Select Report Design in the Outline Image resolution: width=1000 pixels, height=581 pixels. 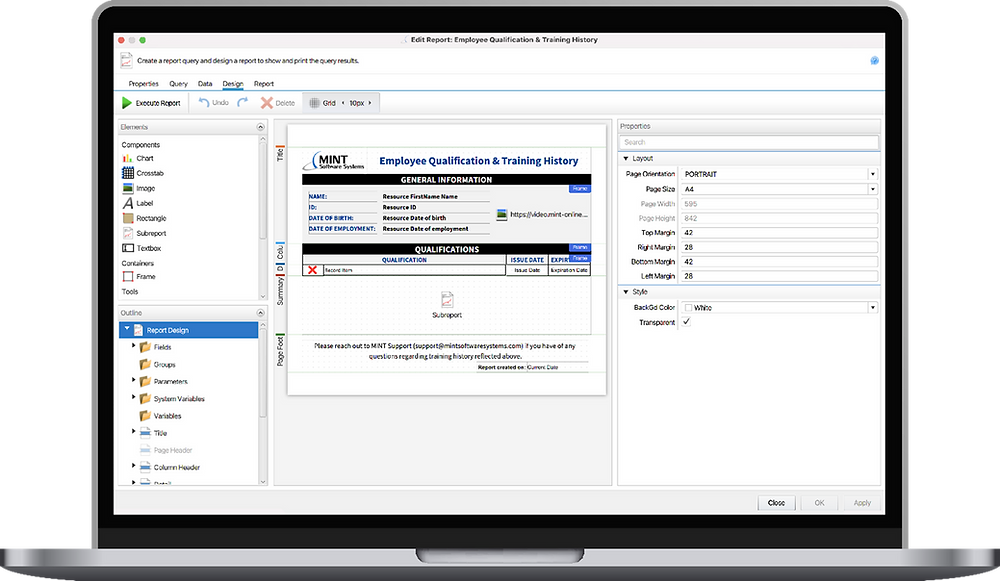[189, 330]
